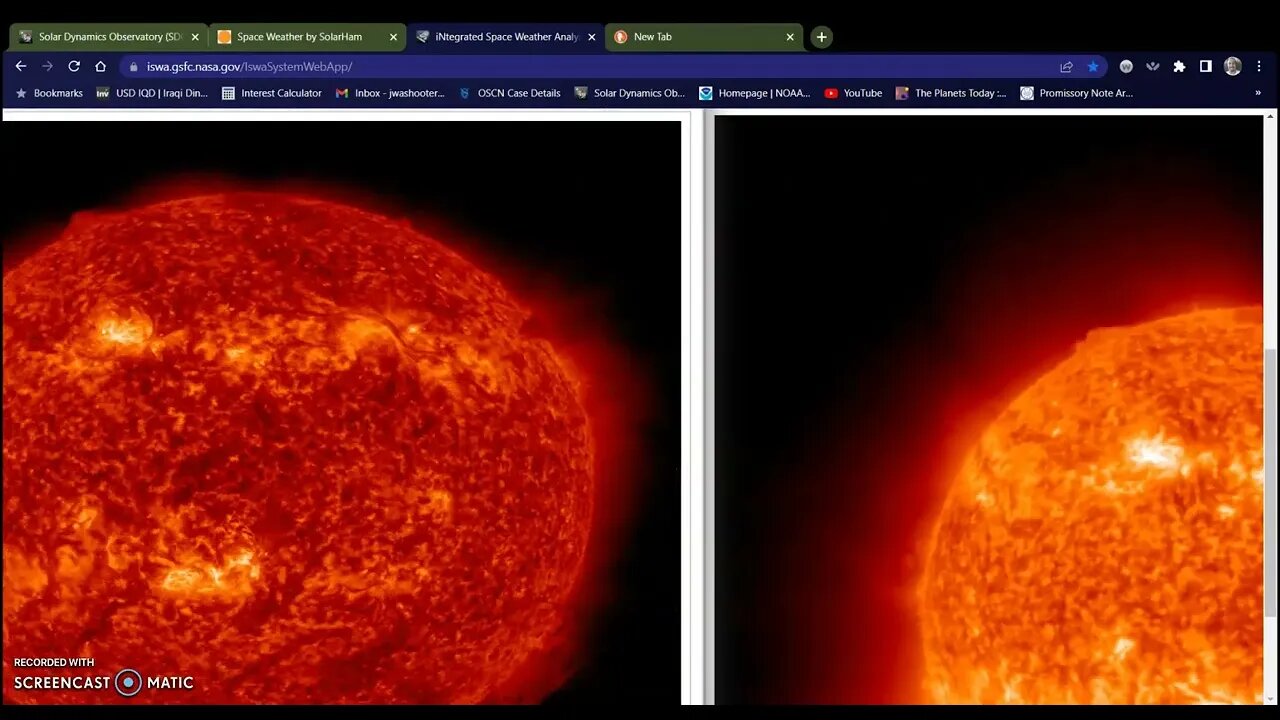The image size is (1280, 720).
Task: Open a new browser tab with plus
Action: [x=821, y=37]
